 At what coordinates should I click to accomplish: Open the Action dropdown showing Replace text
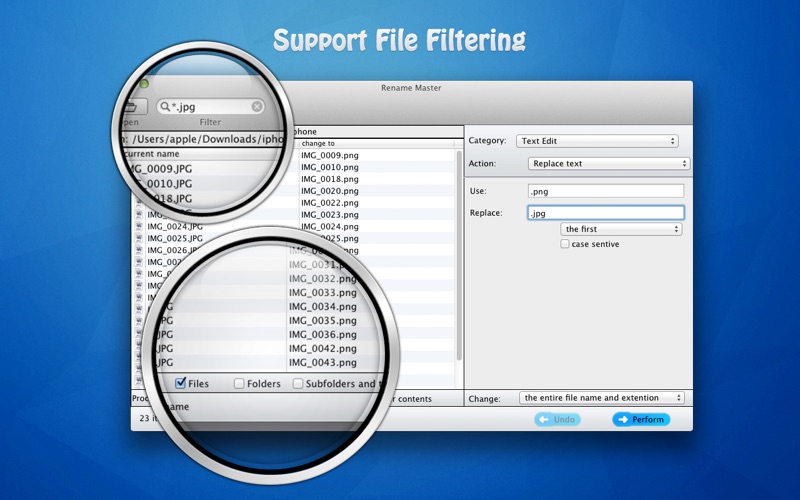coord(608,163)
